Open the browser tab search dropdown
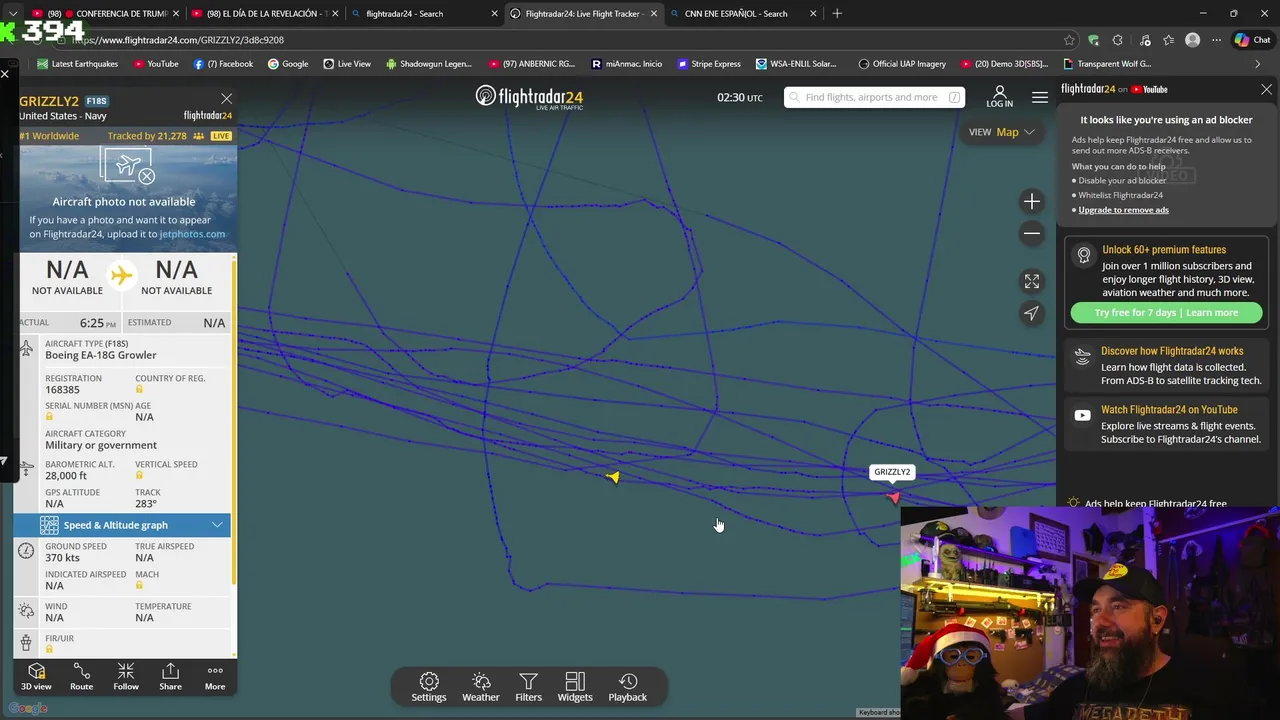Screen dimensions: 1280x720 [13, 14]
